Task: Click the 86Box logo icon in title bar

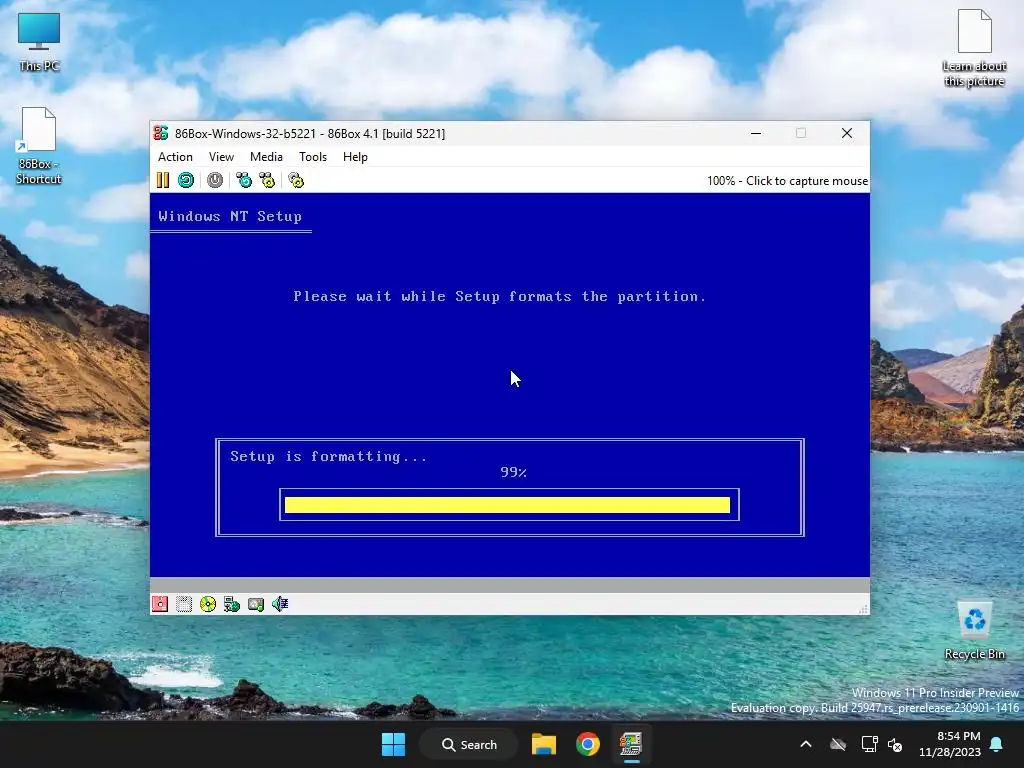Action: coord(161,133)
